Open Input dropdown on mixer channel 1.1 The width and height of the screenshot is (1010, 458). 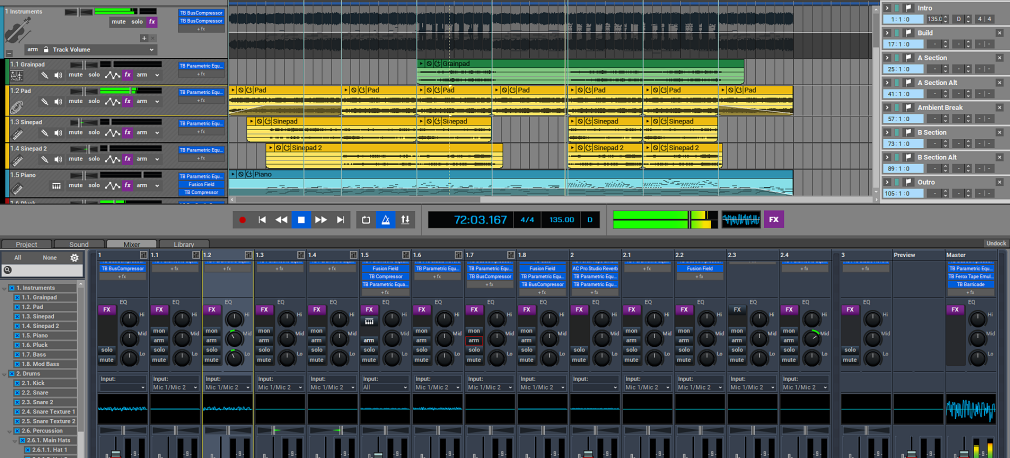174,386
